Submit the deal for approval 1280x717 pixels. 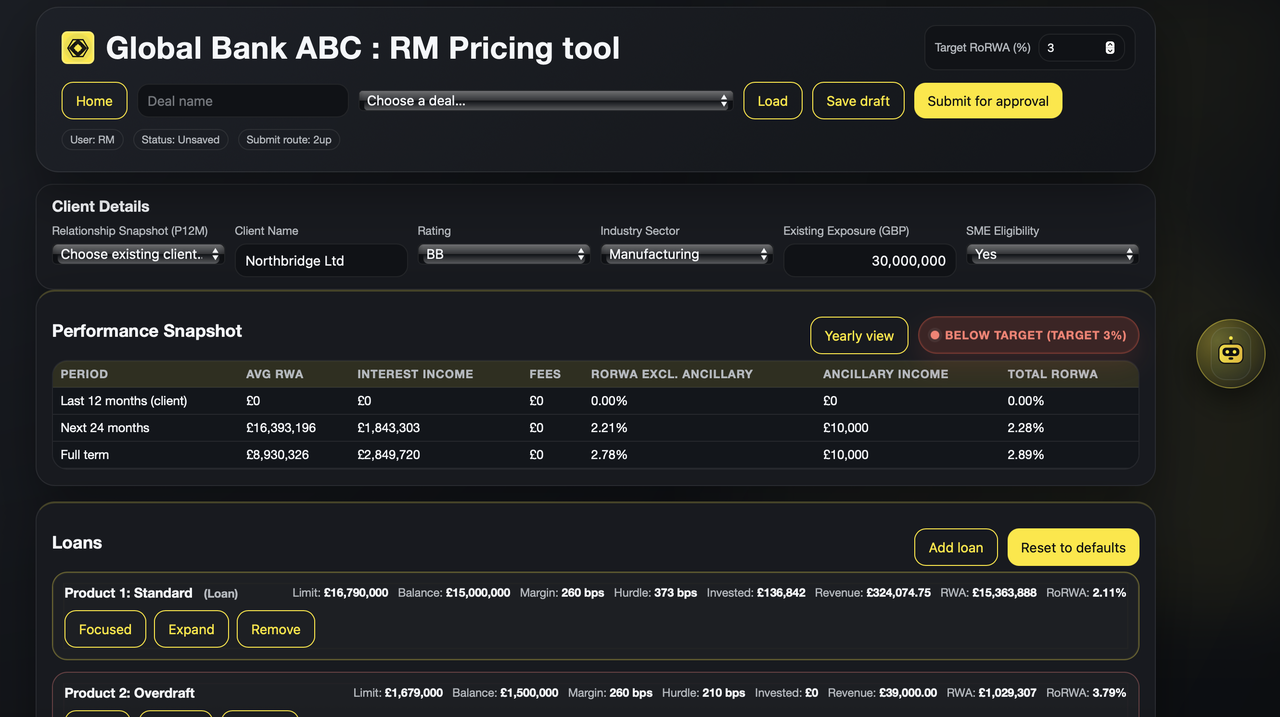pos(987,101)
